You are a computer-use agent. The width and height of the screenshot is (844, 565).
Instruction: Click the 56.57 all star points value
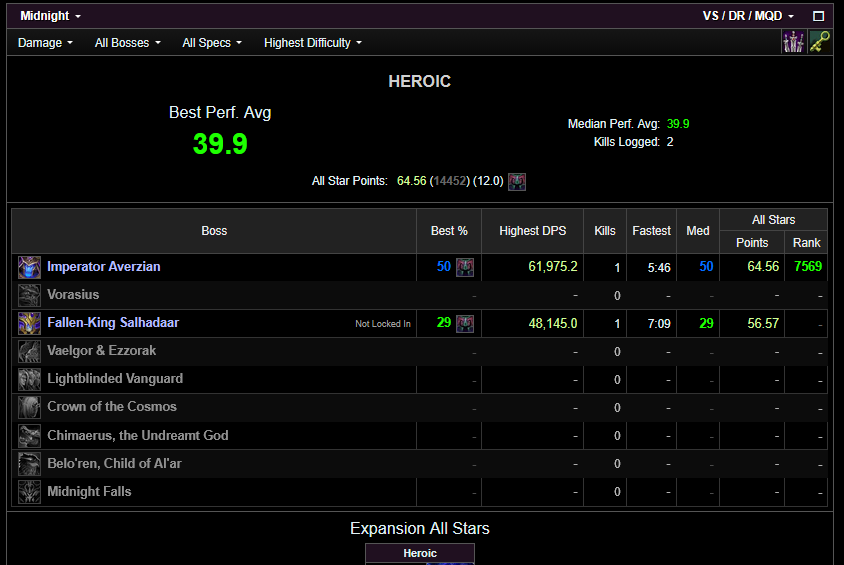(x=763, y=323)
